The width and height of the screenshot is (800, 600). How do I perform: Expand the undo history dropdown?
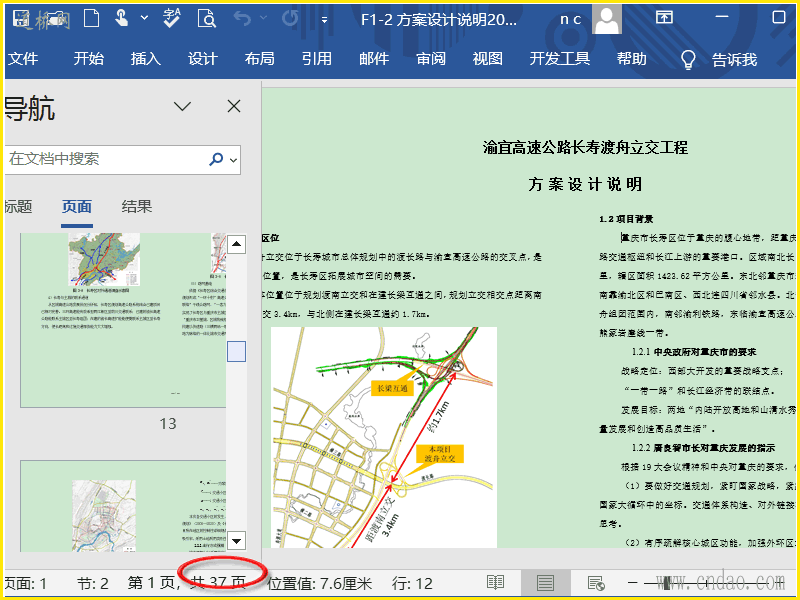pos(263,18)
